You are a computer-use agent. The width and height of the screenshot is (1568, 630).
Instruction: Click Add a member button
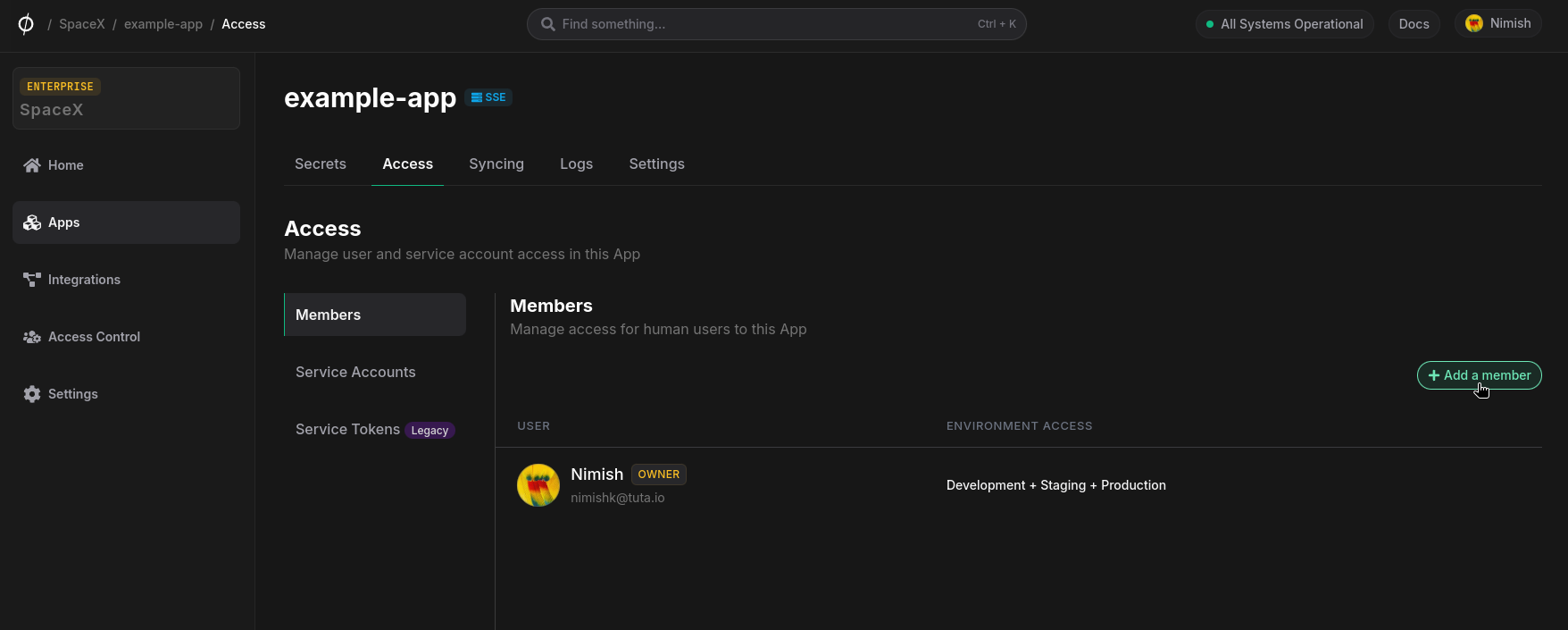pos(1479,375)
